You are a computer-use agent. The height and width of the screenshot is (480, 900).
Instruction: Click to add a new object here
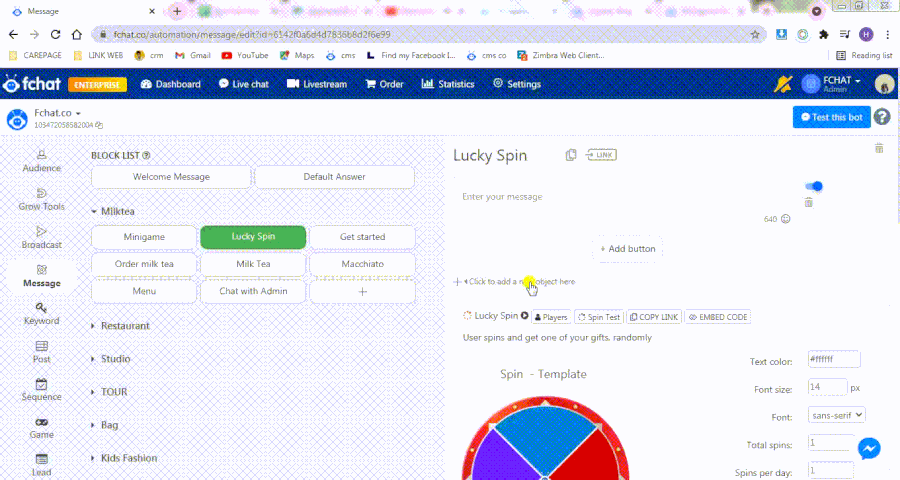point(515,282)
